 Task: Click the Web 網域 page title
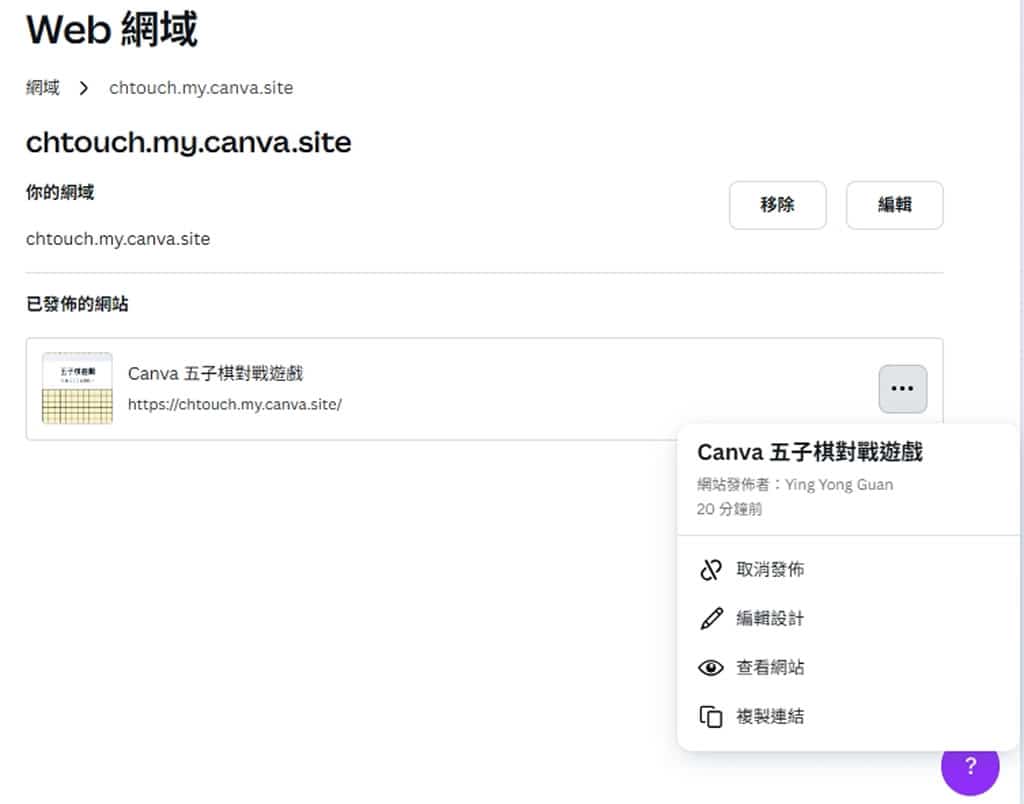pyautogui.click(x=112, y=29)
